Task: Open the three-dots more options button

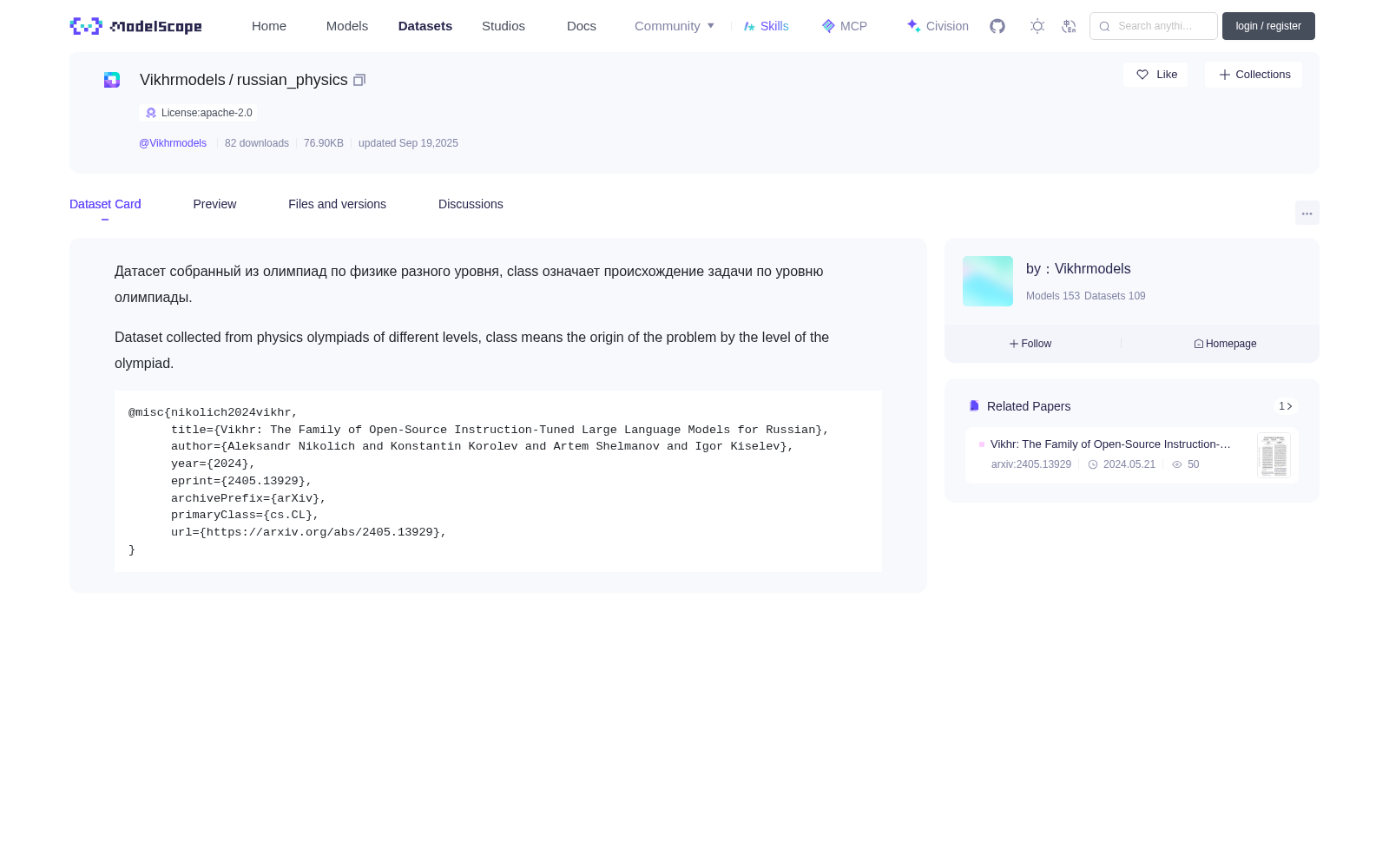Action: tap(1307, 213)
